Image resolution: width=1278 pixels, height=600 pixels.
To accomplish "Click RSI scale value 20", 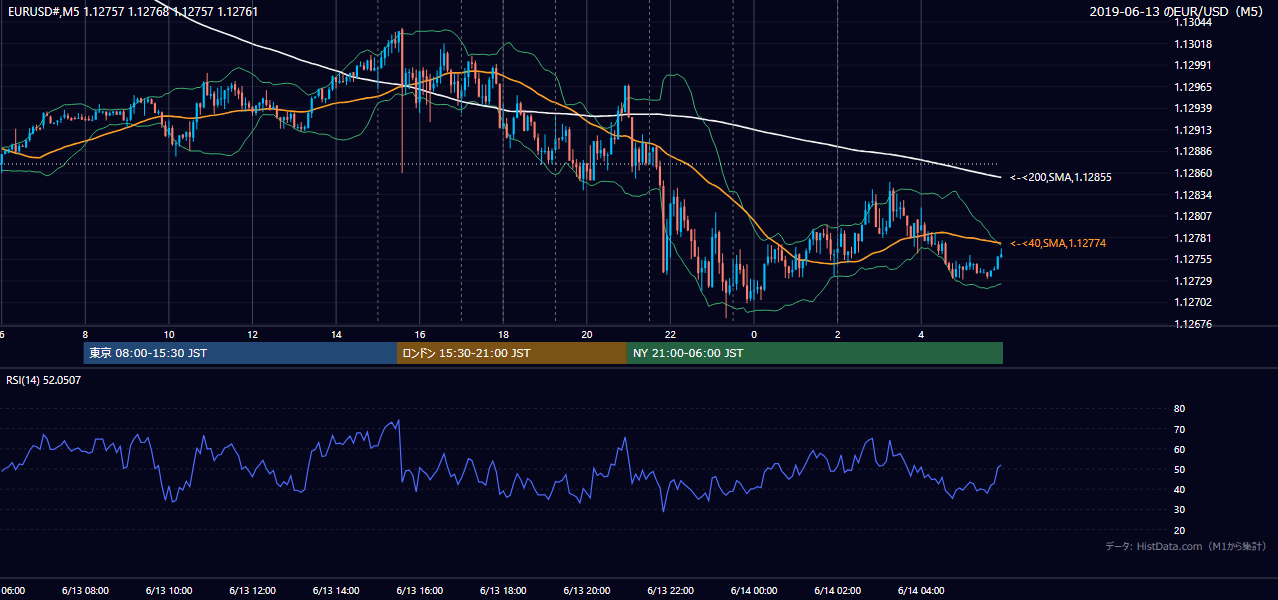I will 1179,531.
